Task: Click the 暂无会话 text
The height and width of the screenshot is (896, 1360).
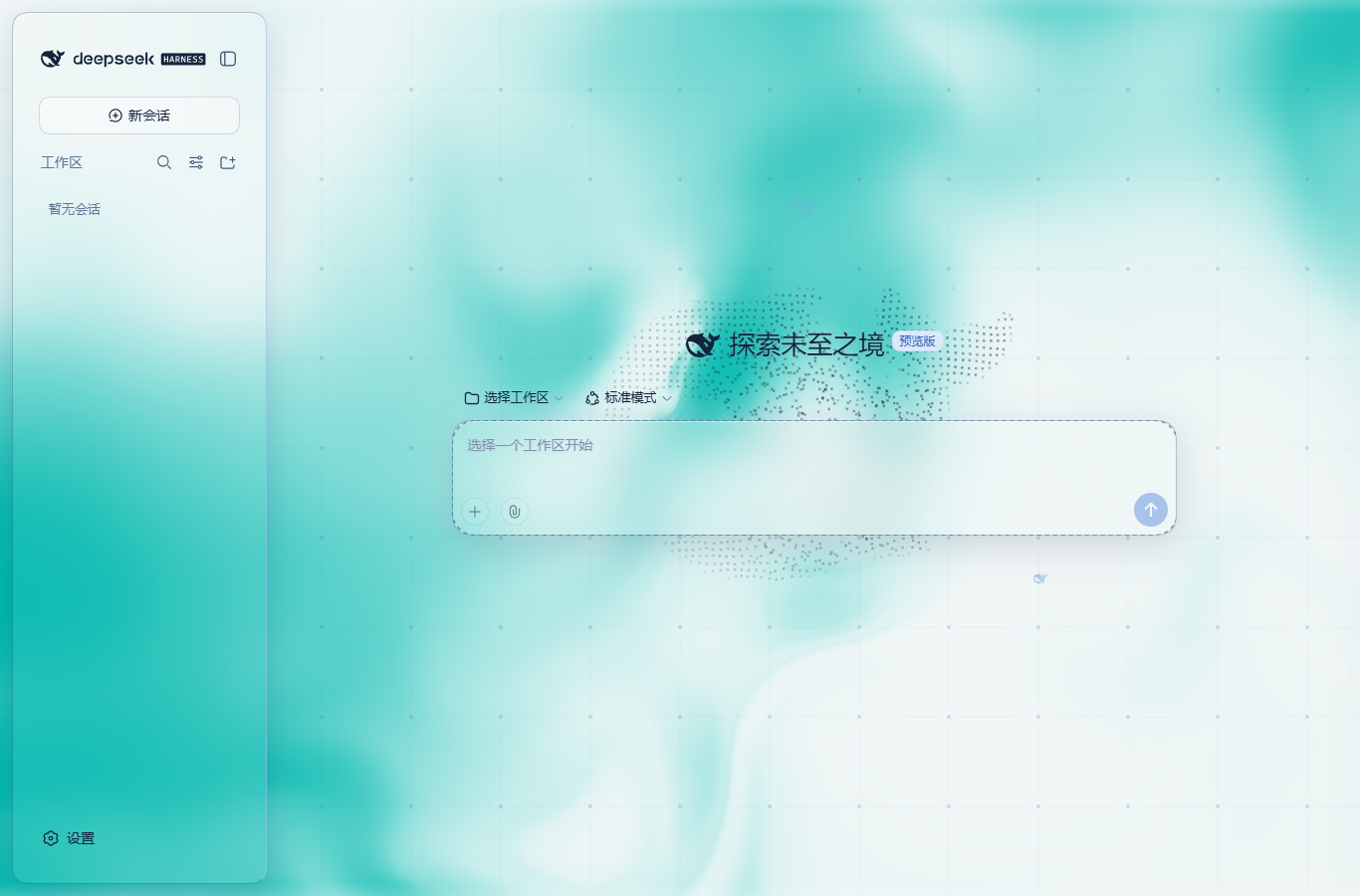Action: pos(75,209)
